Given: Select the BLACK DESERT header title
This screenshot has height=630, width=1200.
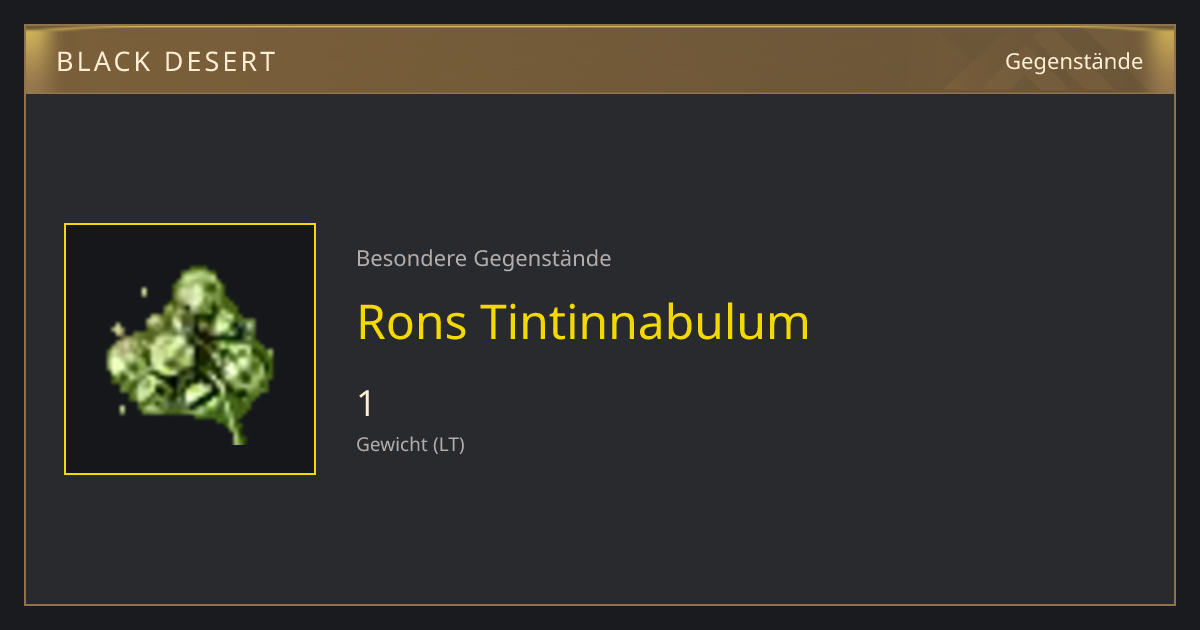Looking at the screenshot, I should pyautogui.click(x=166, y=62).
